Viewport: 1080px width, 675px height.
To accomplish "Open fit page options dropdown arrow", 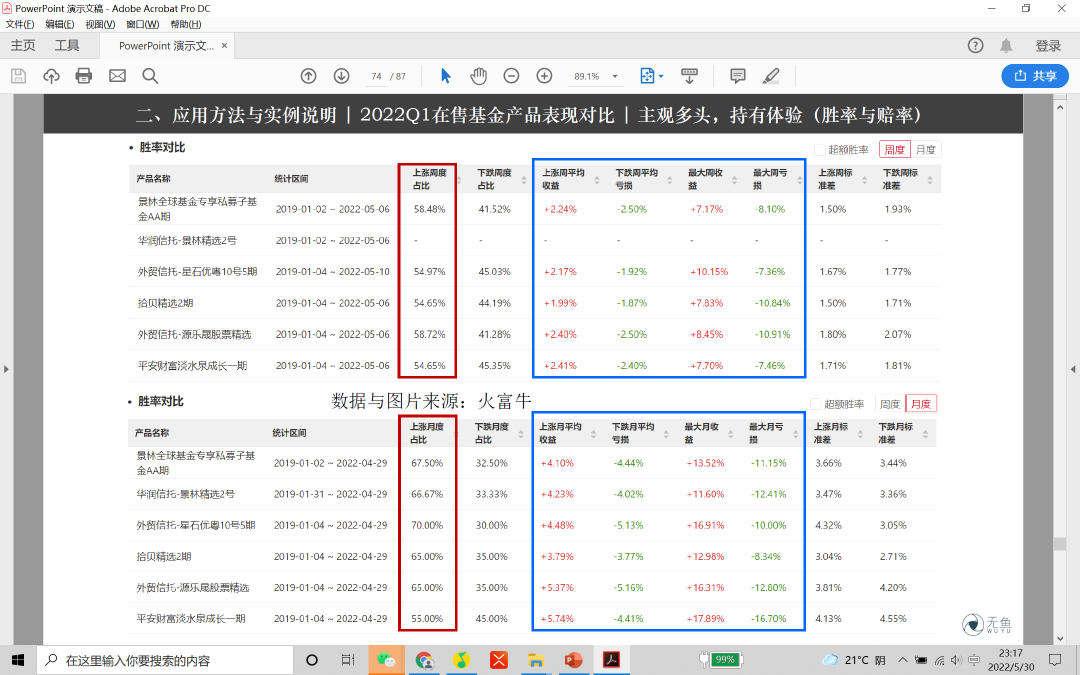I will 661,76.
